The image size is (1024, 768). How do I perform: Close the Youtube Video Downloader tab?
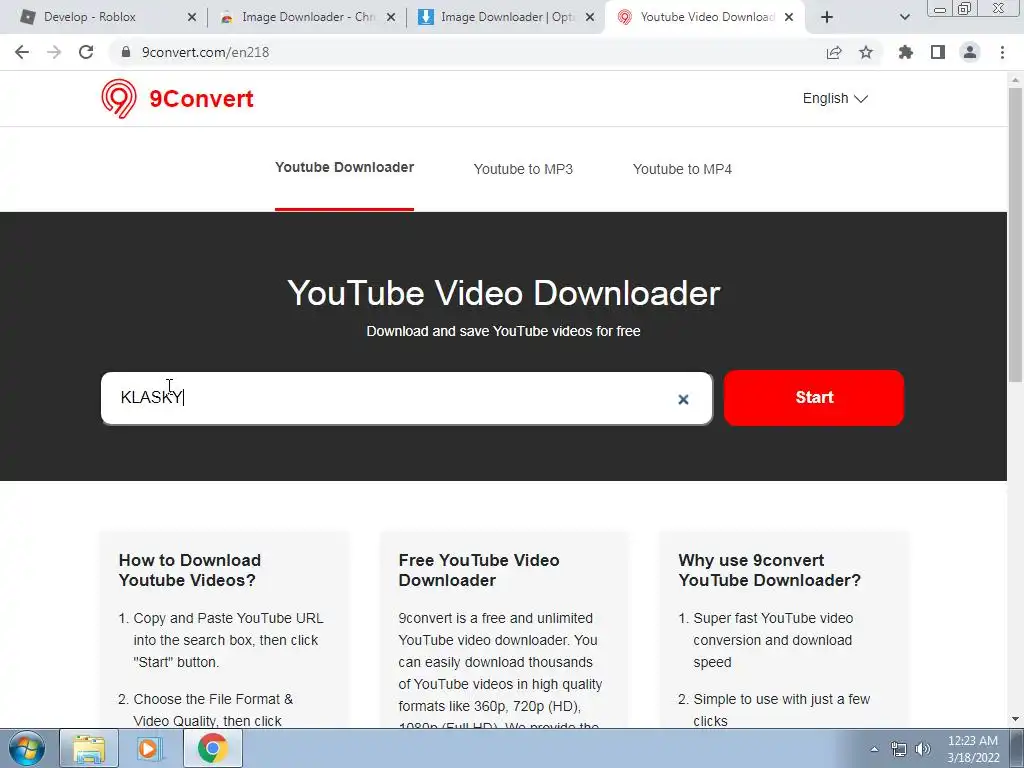[x=789, y=17]
